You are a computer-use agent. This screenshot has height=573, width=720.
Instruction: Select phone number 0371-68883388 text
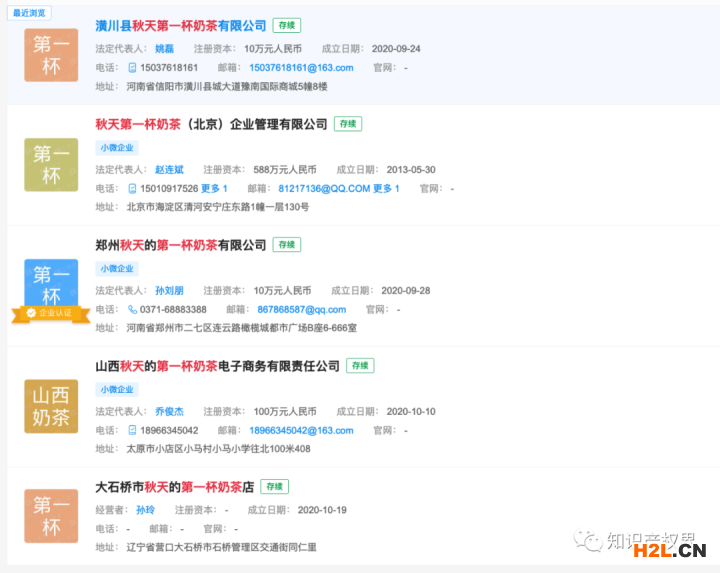pyautogui.click(x=173, y=310)
